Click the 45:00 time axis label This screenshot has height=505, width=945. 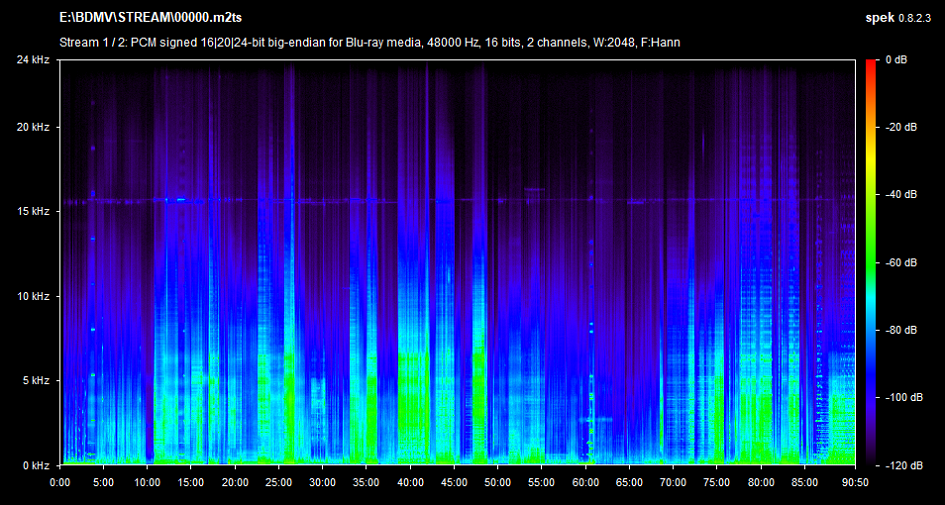point(454,482)
